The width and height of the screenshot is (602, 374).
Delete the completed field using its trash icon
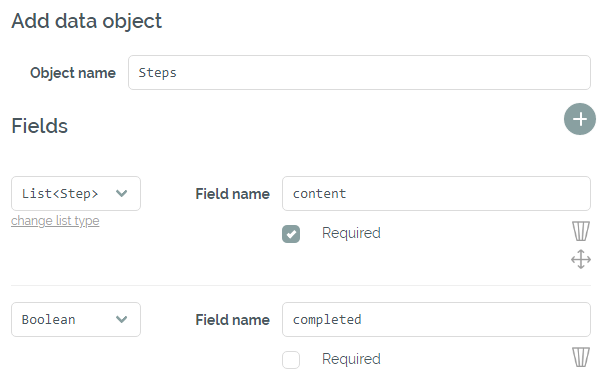(580, 357)
